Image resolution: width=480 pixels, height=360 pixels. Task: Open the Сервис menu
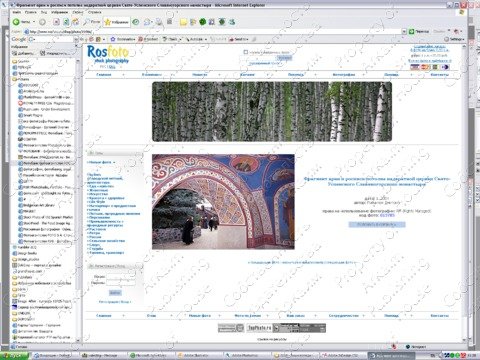pyautogui.click(x=78, y=12)
